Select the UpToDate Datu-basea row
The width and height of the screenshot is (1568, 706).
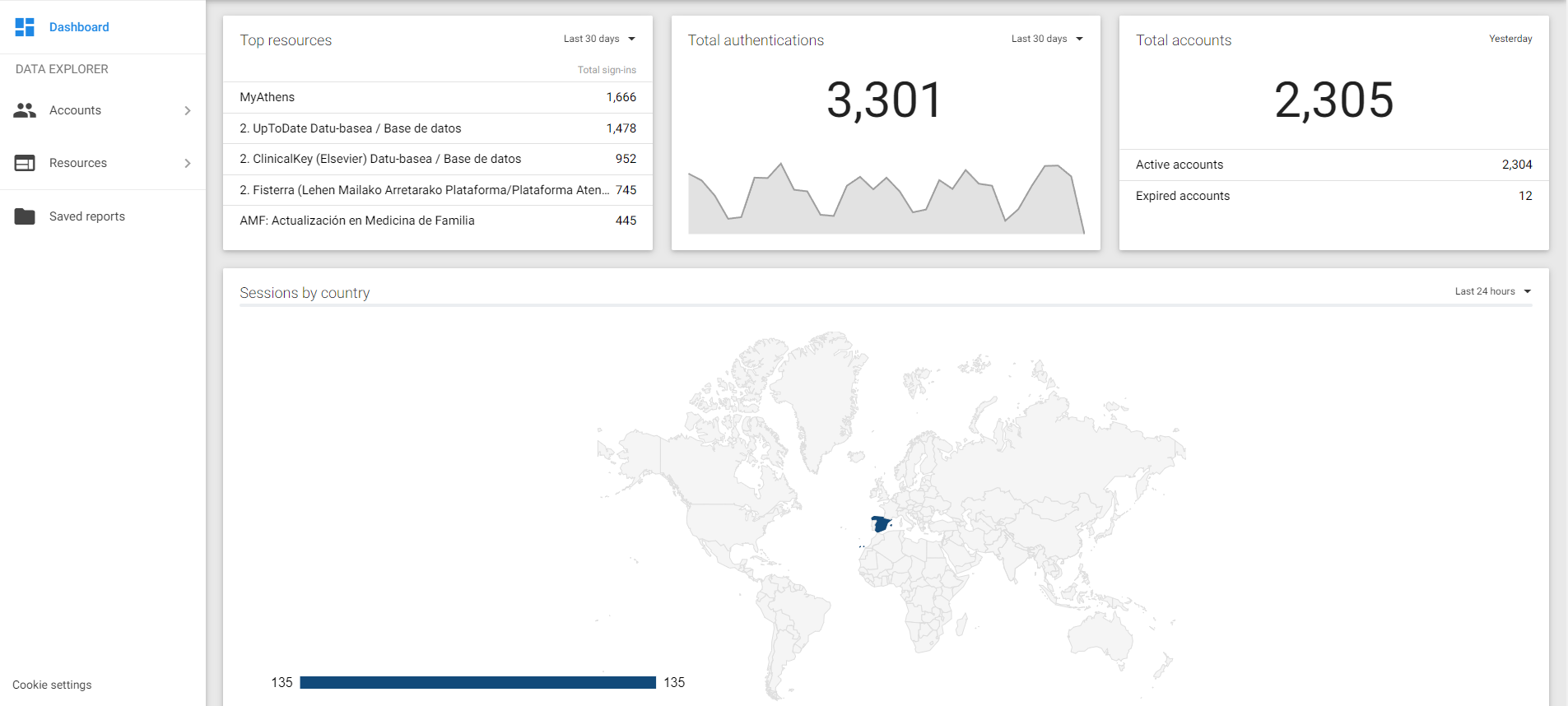[x=438, y=128]
